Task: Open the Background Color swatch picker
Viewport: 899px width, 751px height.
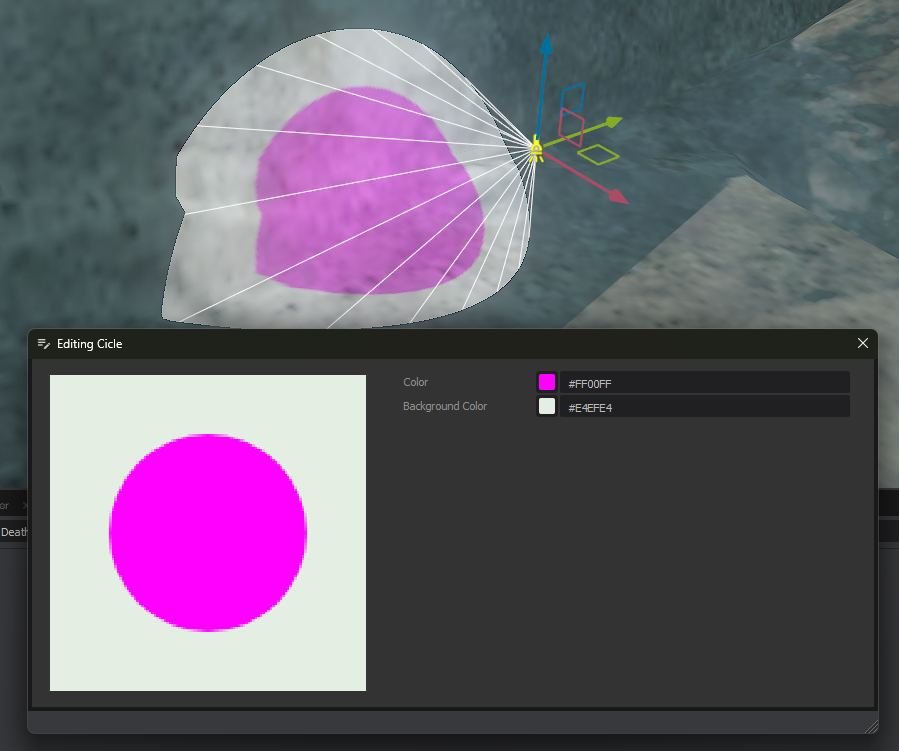Action: pyautogui.click(x=547, y=406)
